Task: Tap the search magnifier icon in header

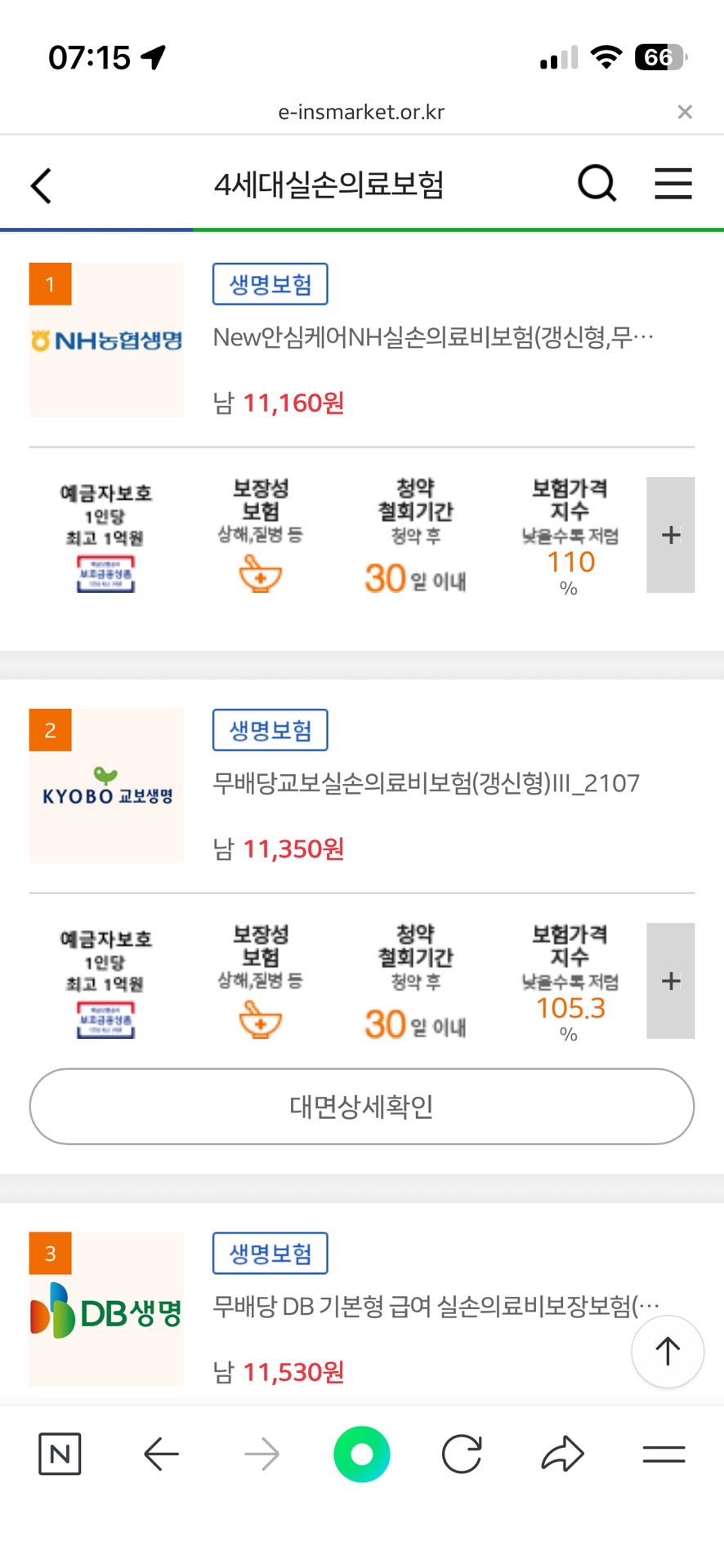Action: pos(597,184)
